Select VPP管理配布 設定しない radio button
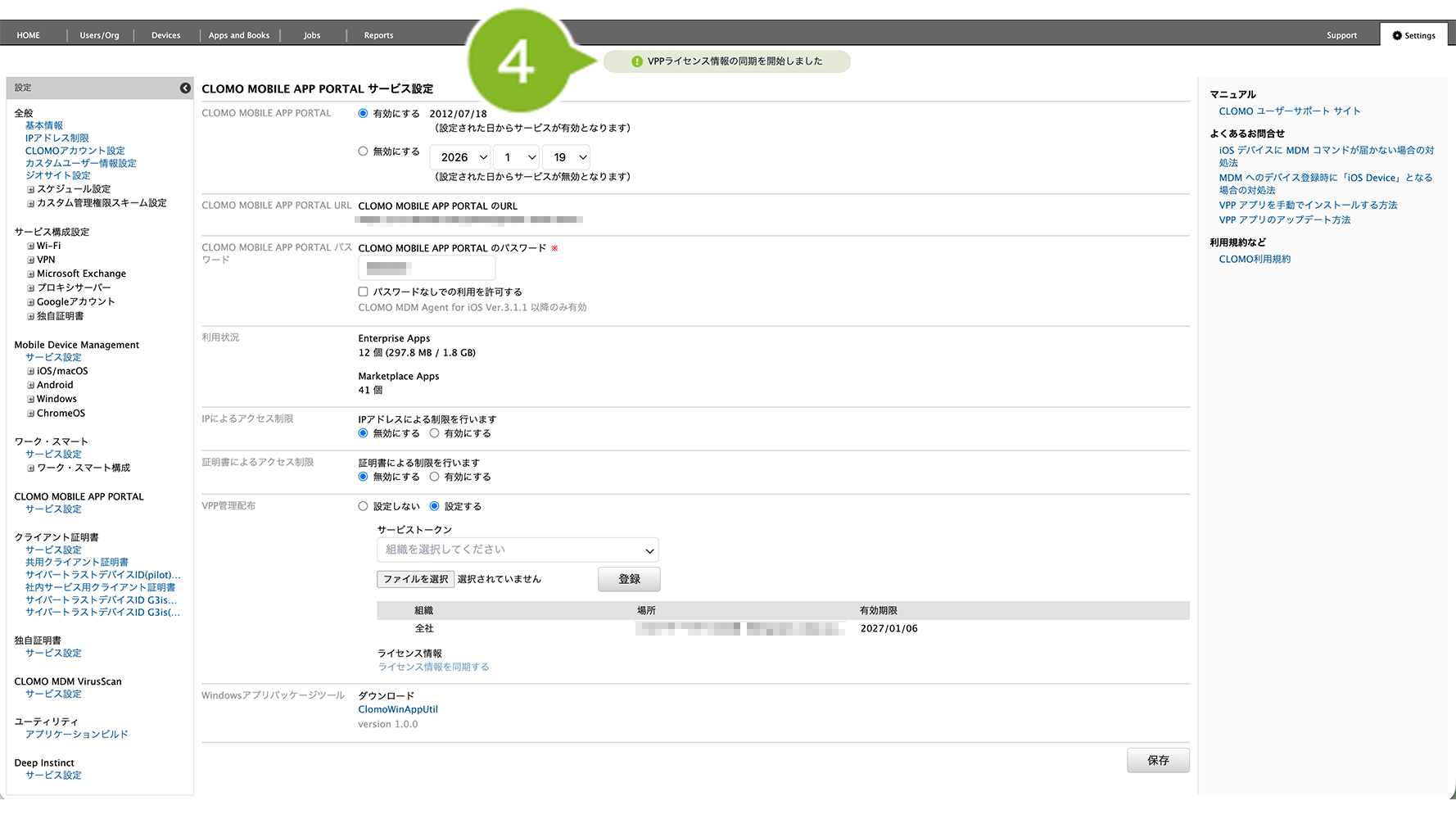The width and height of the screenshot is (1456, 819). point(363,506)
